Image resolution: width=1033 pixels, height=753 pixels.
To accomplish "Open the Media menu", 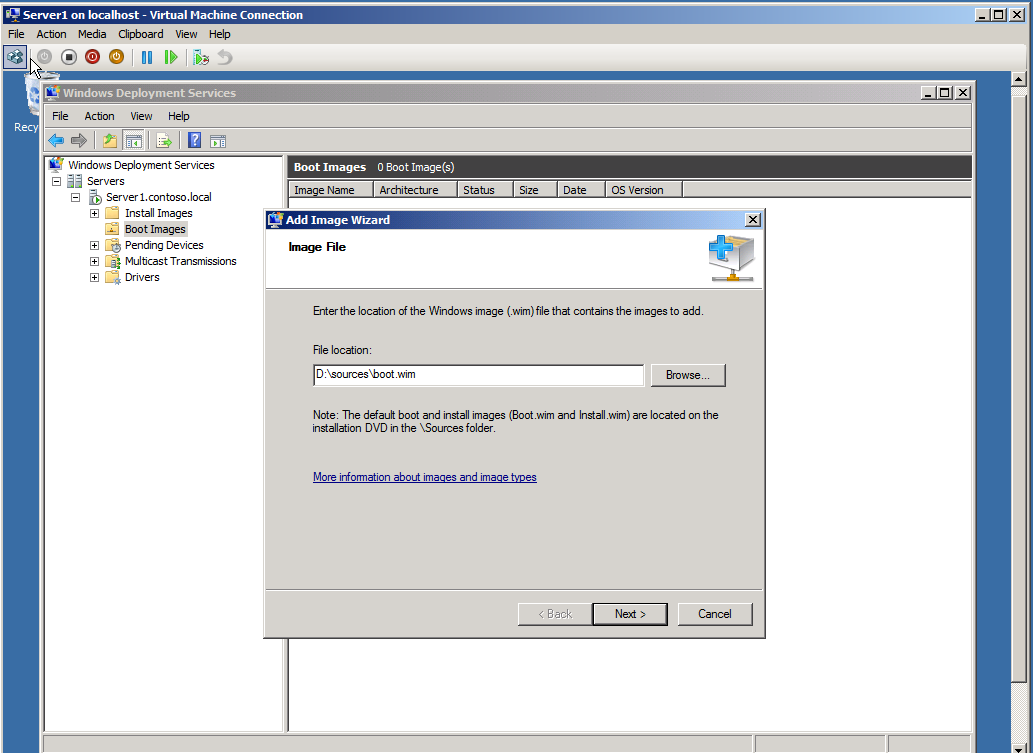I will [x=92, y=34].
